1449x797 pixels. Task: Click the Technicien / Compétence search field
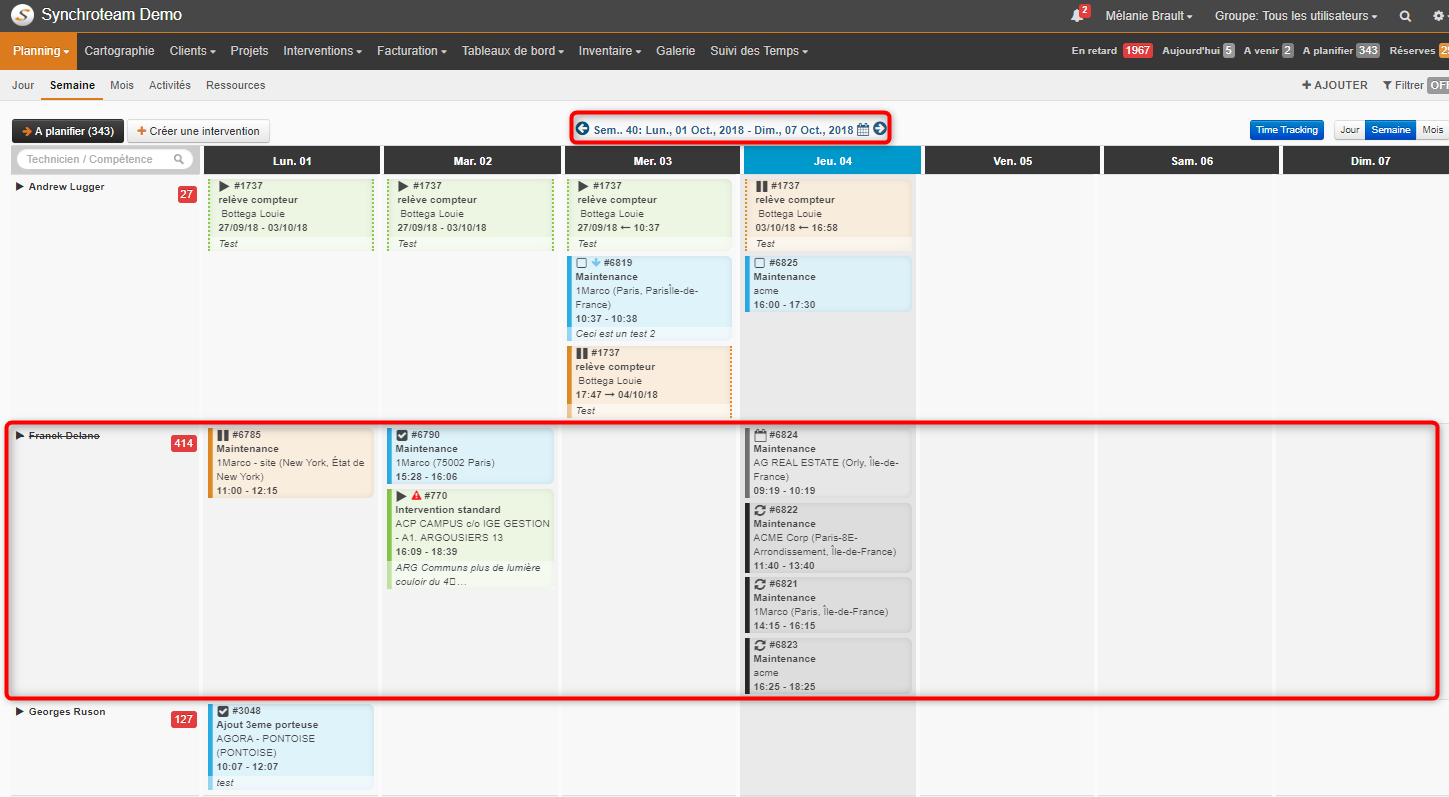point(104,159)
